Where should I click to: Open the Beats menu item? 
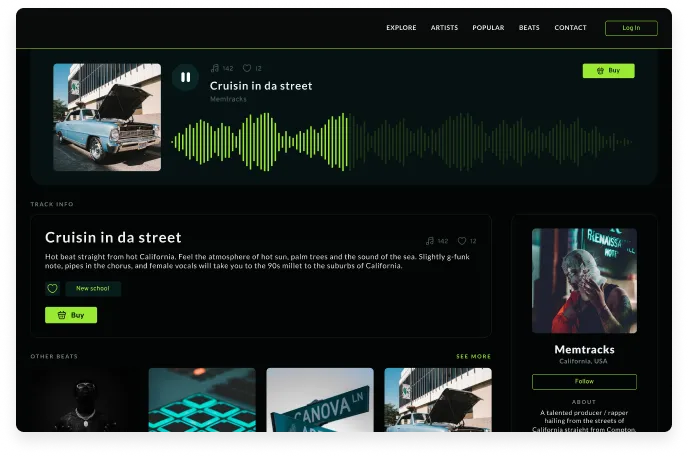pos(529,28)
